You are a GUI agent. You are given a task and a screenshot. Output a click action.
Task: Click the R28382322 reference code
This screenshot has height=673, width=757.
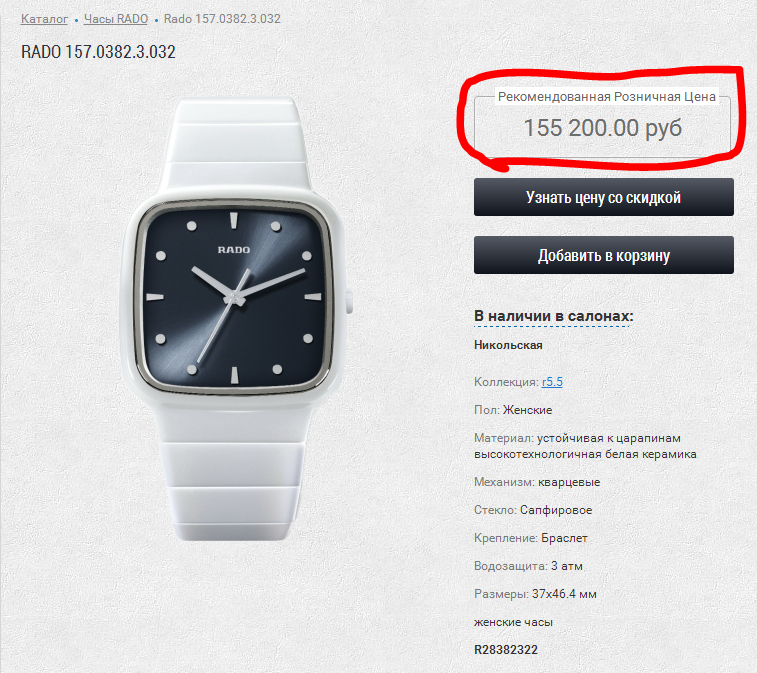(505, 650)
